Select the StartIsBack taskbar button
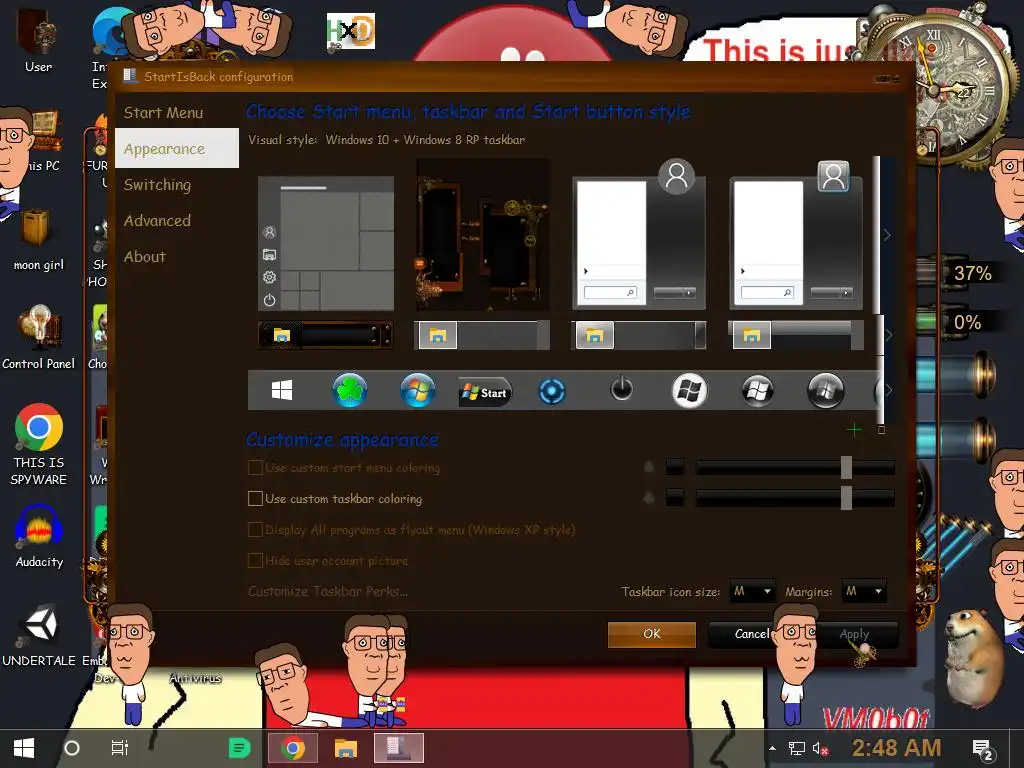 click(x=398, y=748)
